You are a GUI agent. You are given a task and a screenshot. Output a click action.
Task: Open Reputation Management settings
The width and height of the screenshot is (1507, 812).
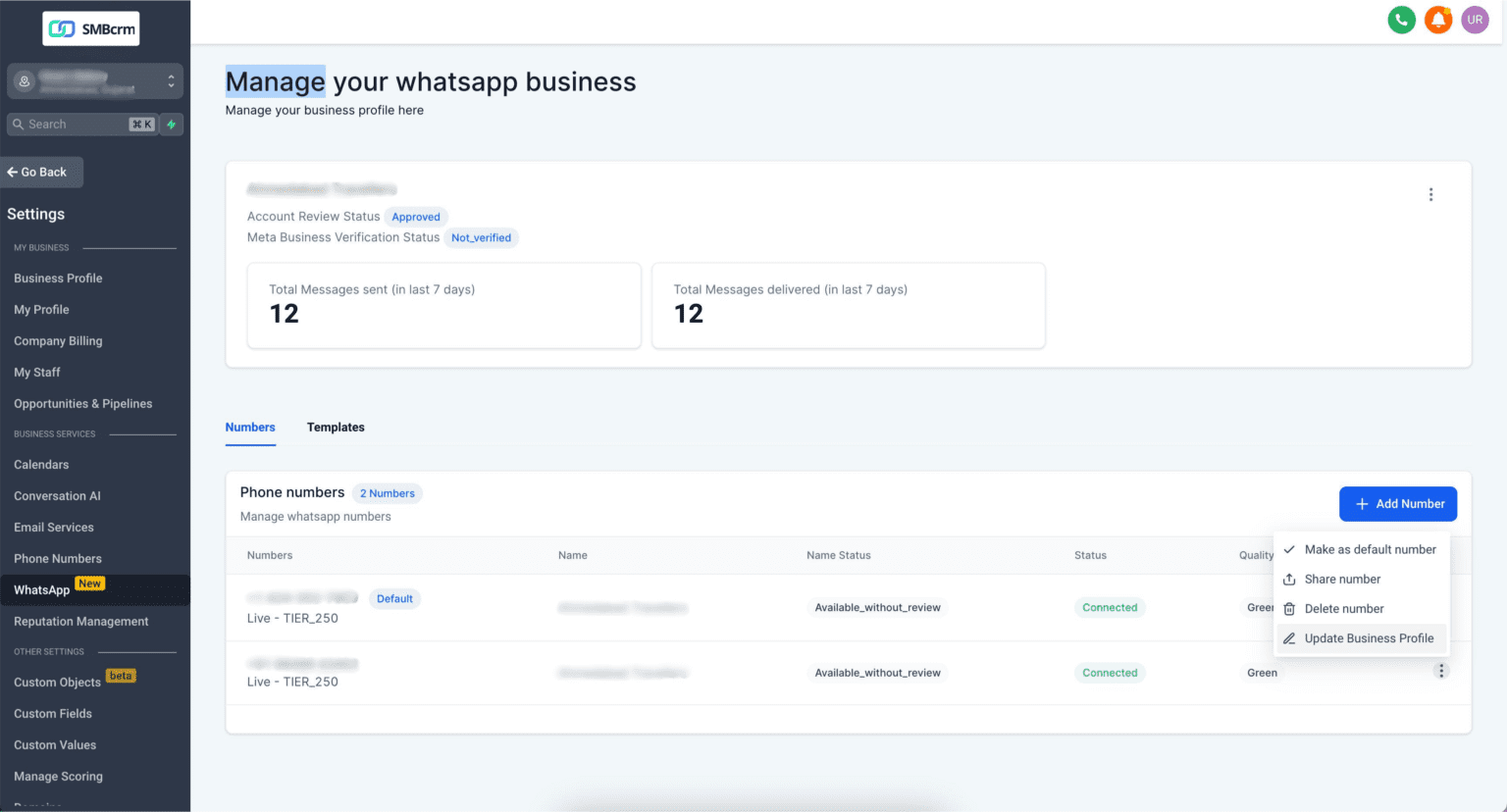point(81,622)
